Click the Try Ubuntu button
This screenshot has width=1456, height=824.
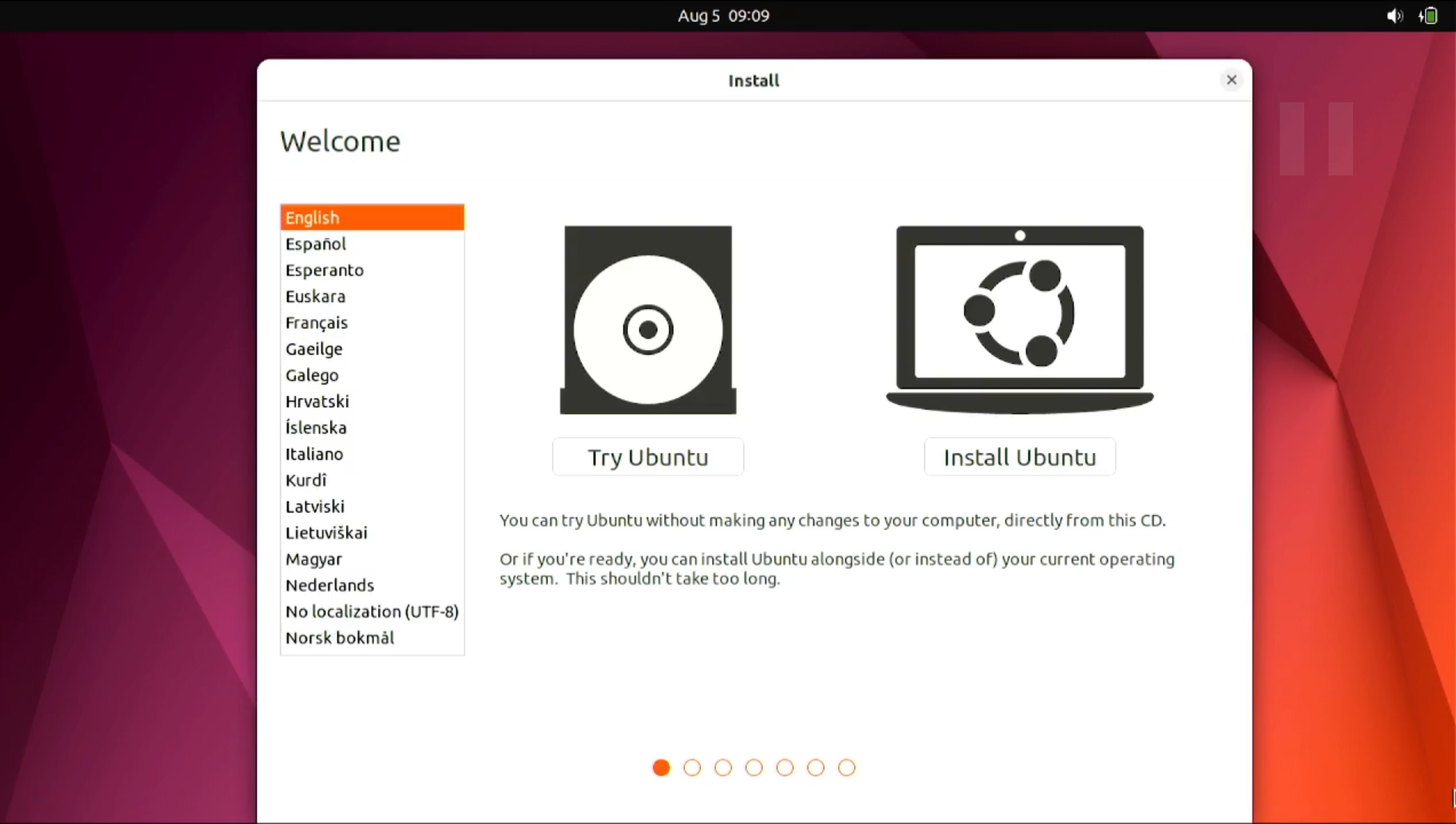[x=648, y=457]
